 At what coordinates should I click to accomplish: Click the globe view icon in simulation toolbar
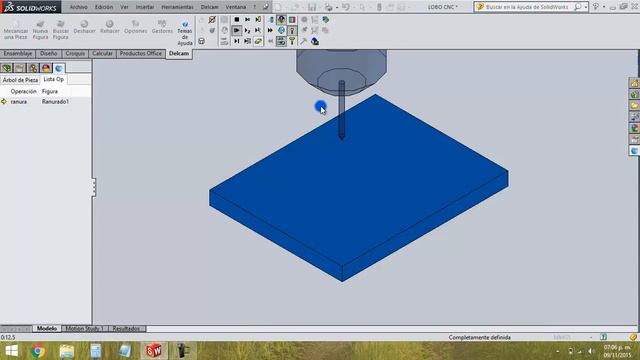pos(281,30)
